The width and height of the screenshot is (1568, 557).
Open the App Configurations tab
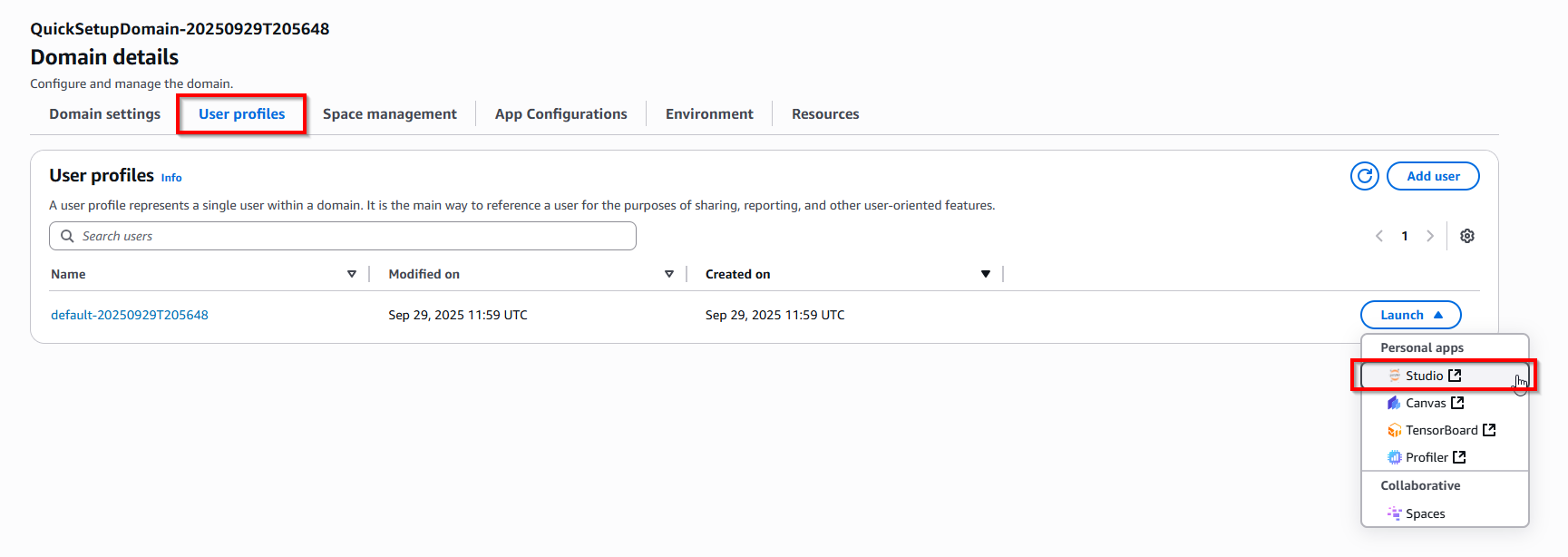(560, 114)
